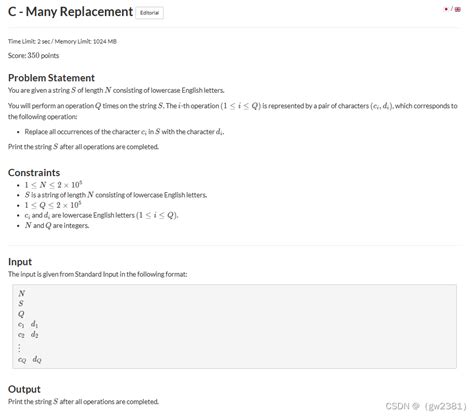Click the Output section heading

point(24,389)
